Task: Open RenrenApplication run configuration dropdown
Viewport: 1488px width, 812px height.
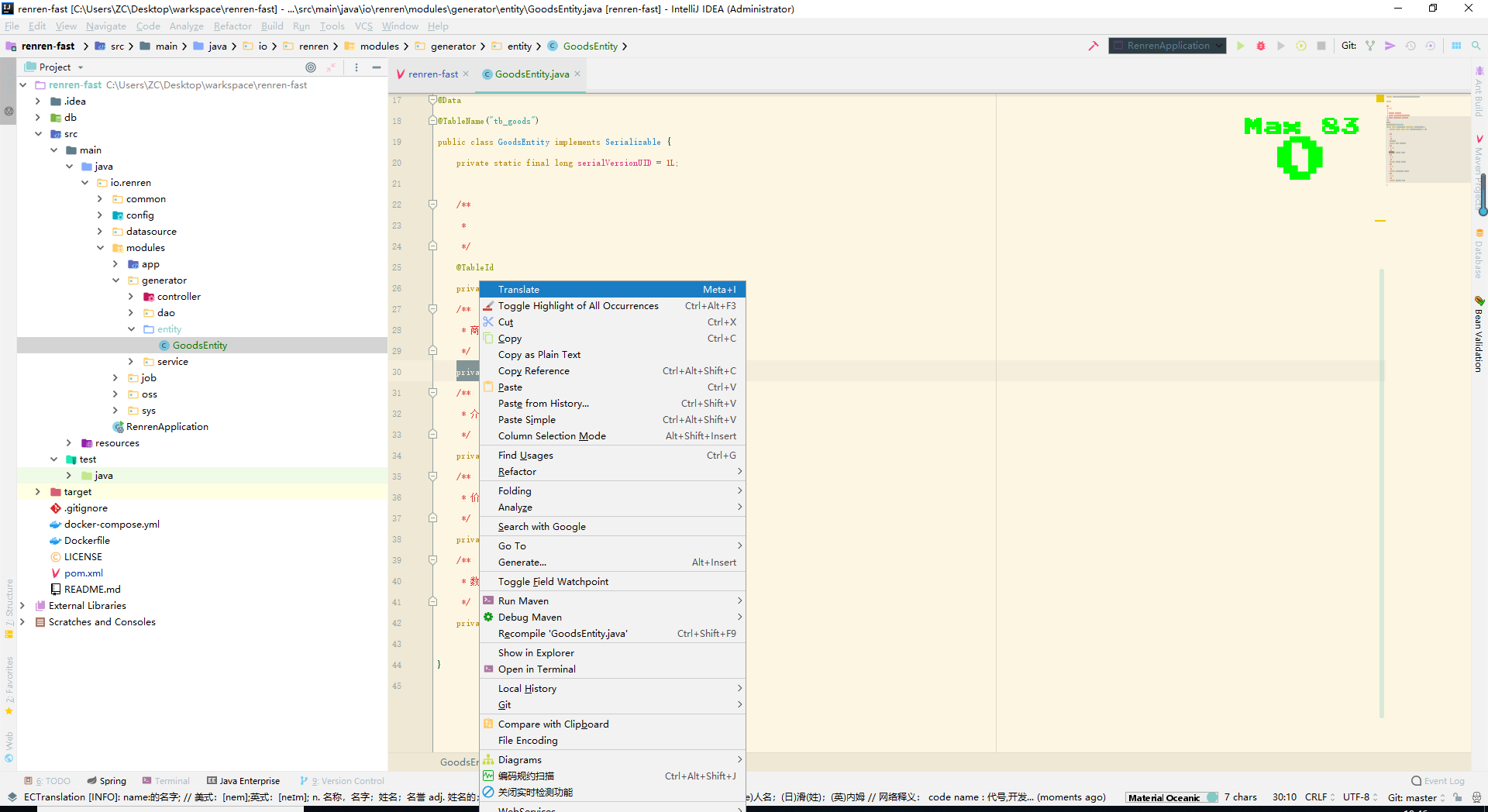Action: [x=1167, y=46]
